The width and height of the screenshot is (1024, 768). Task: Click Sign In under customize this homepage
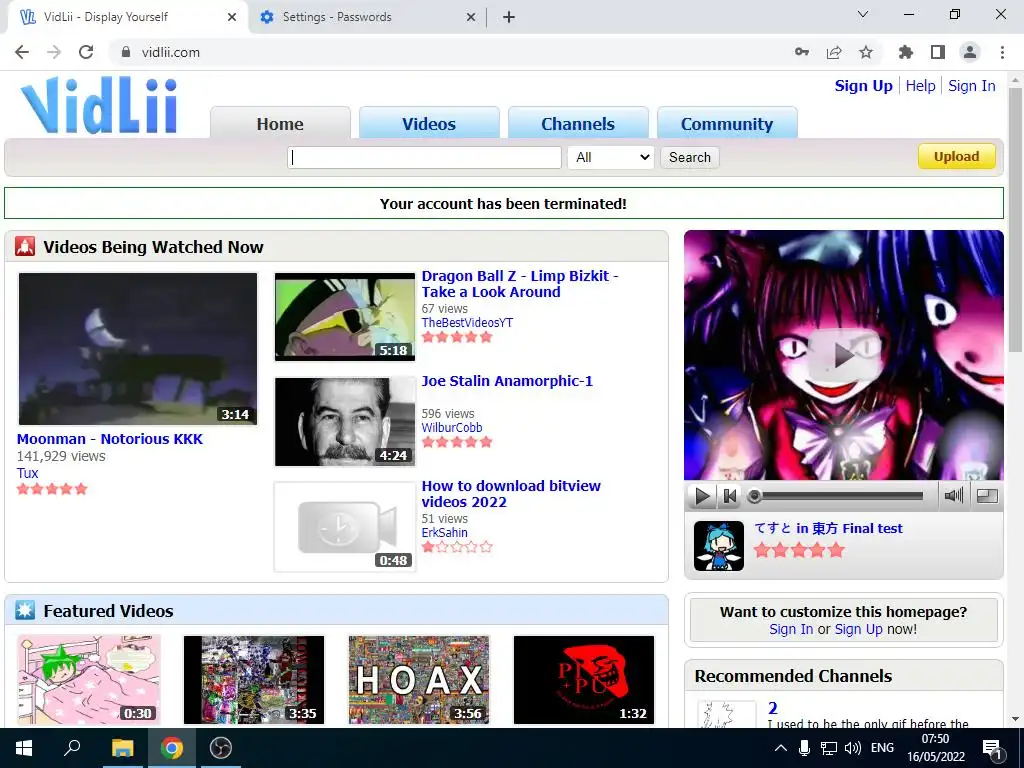(791, 629)
